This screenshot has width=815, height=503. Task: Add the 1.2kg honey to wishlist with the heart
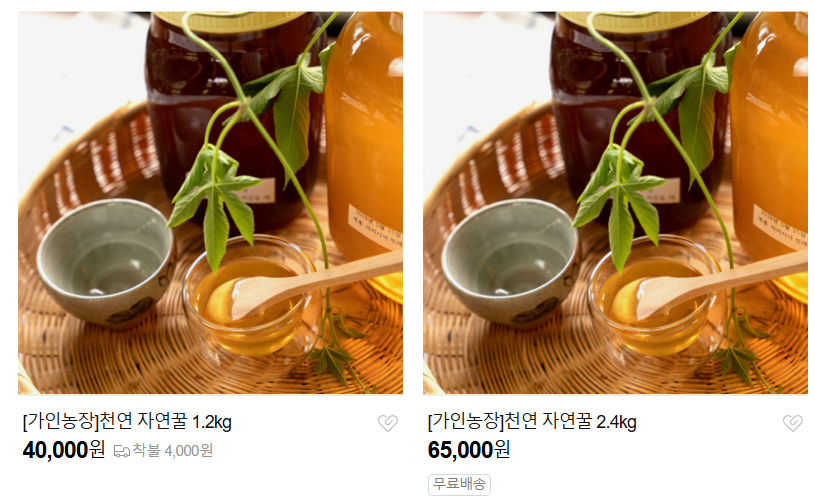tap(388, 423)
